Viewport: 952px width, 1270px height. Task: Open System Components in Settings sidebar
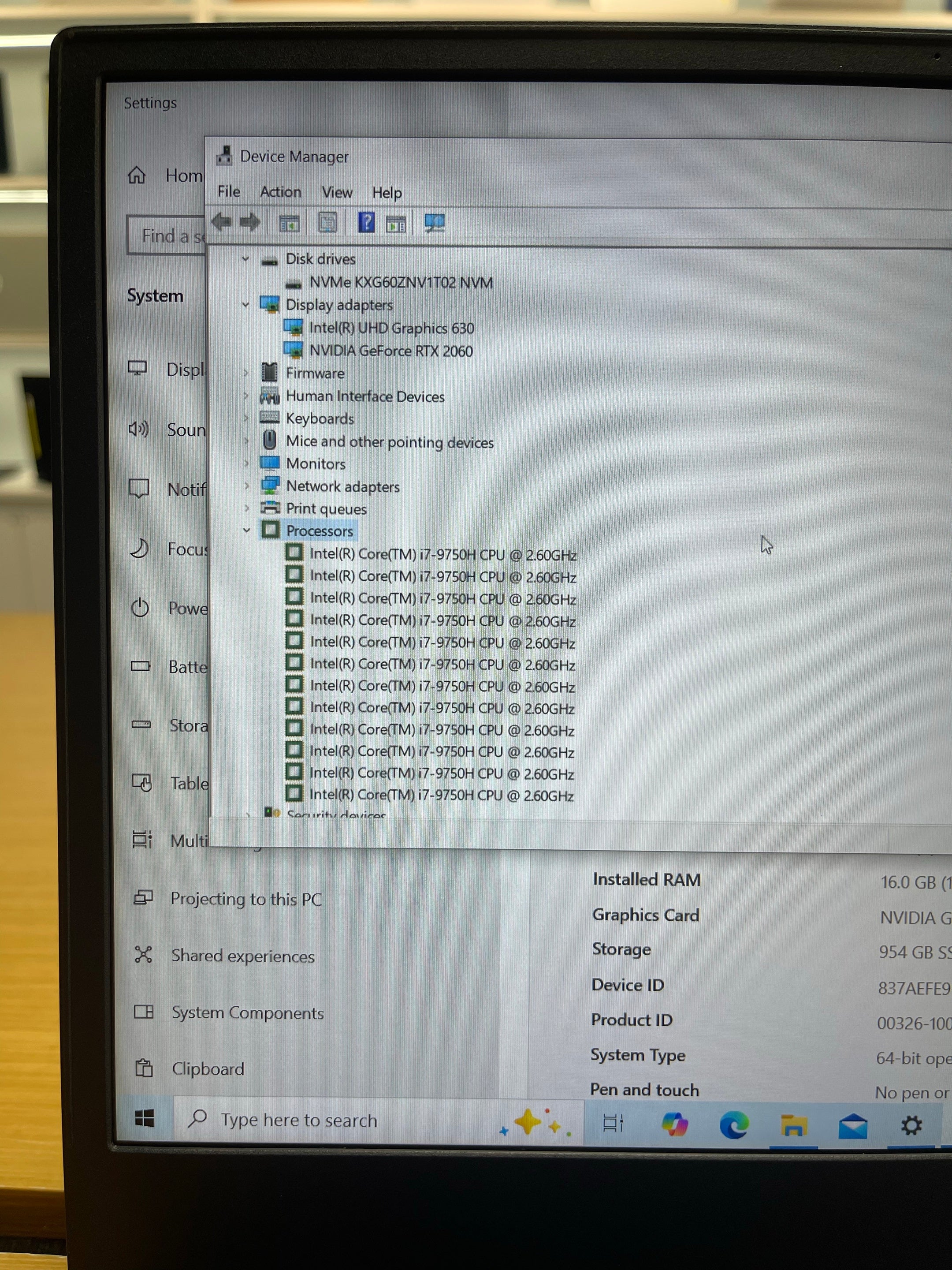pyautogui.click(x=229, y=1012)
